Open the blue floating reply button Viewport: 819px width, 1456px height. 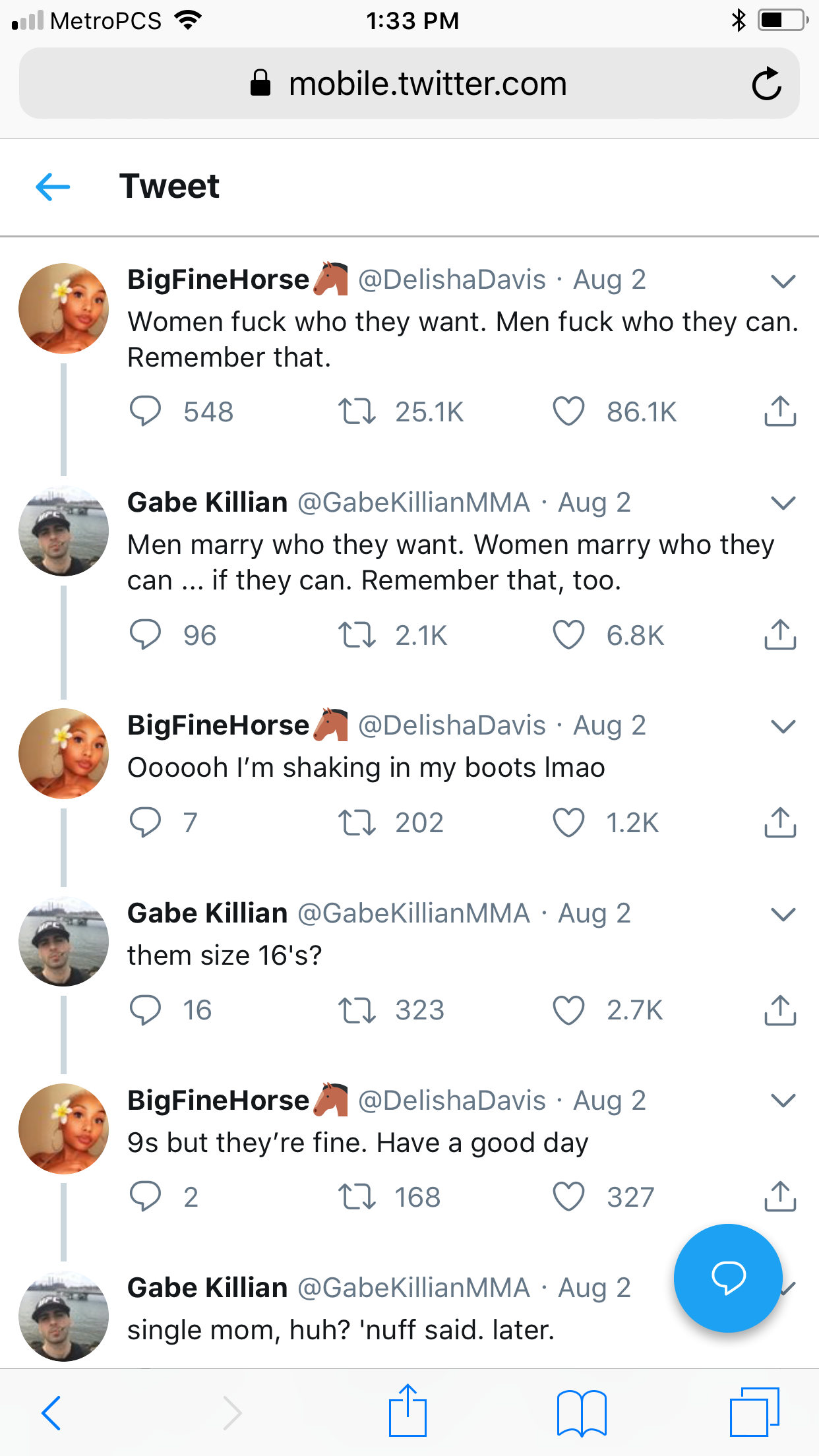click(728, 1278)
